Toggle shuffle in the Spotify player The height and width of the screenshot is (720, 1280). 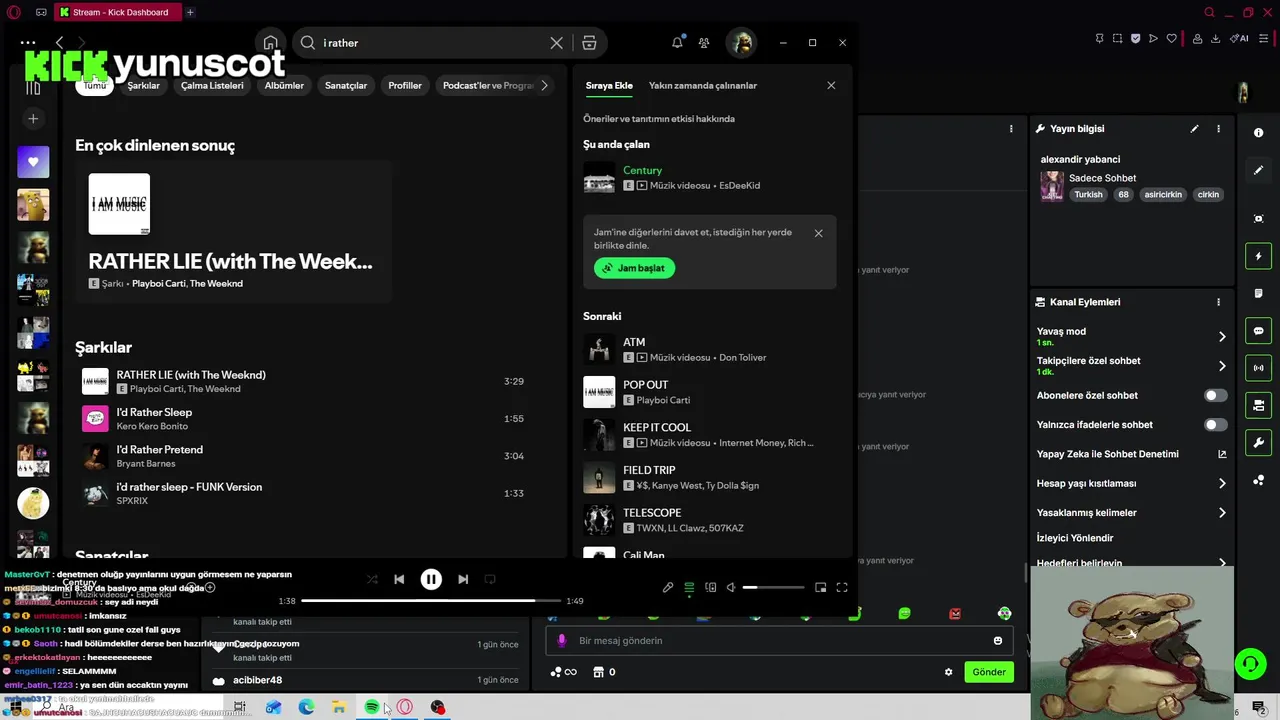click(x=372, y=579)
